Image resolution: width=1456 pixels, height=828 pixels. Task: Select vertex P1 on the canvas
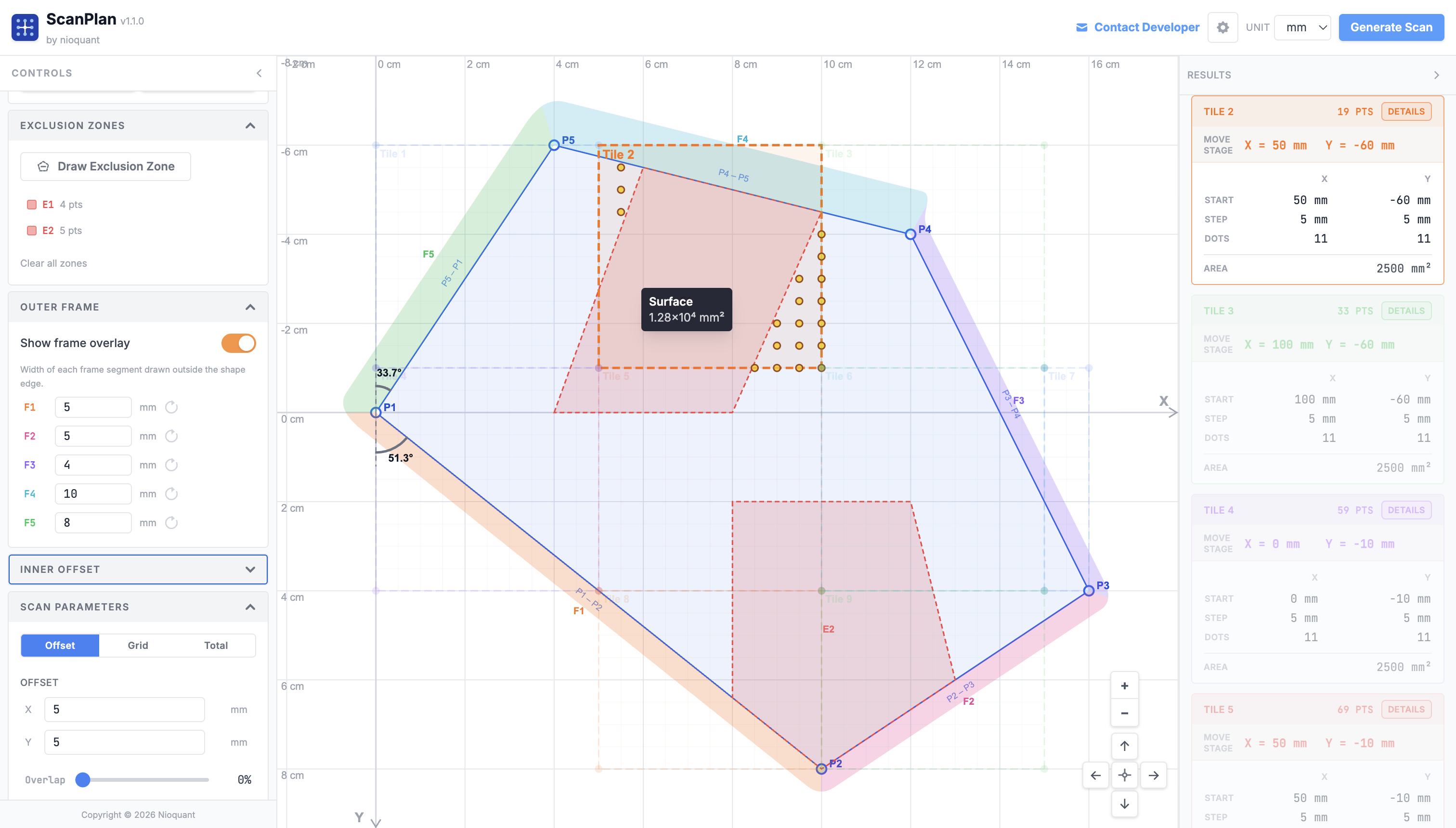[x=376, y=412]
